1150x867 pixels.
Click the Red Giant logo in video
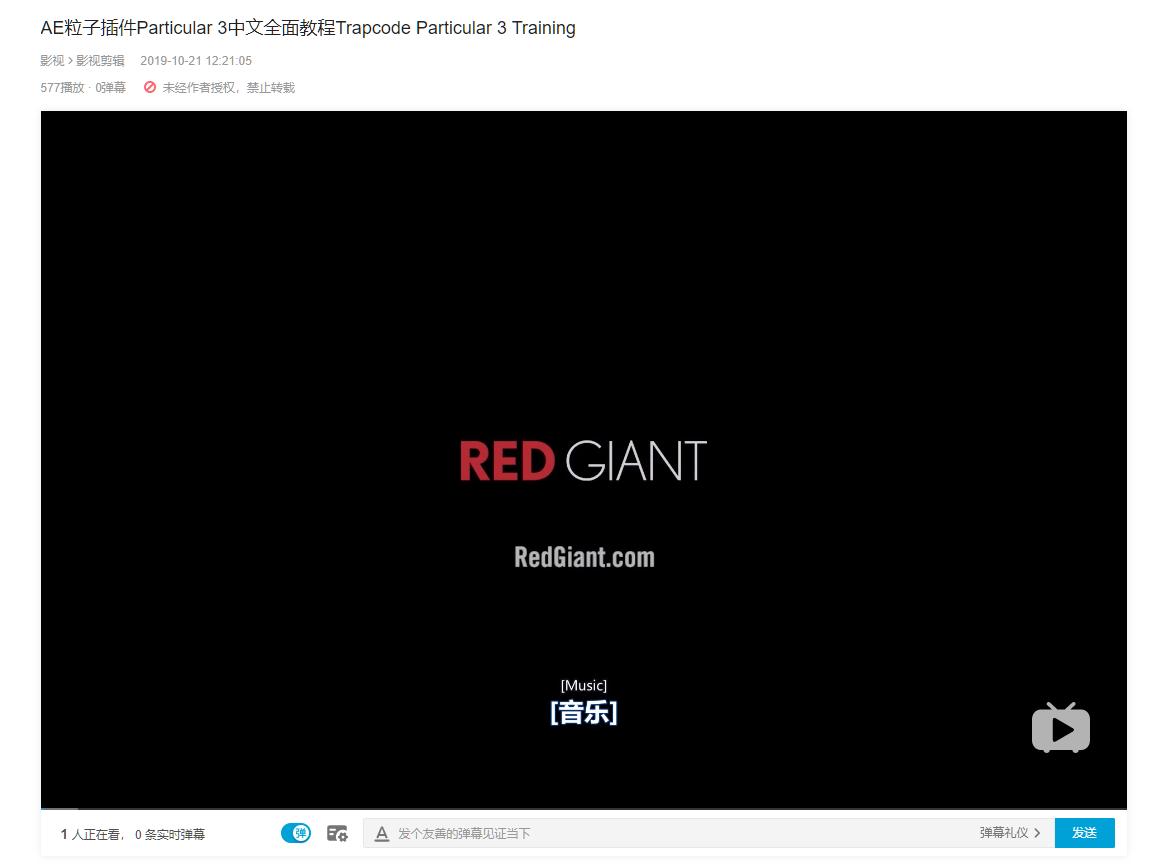point(583,461)
